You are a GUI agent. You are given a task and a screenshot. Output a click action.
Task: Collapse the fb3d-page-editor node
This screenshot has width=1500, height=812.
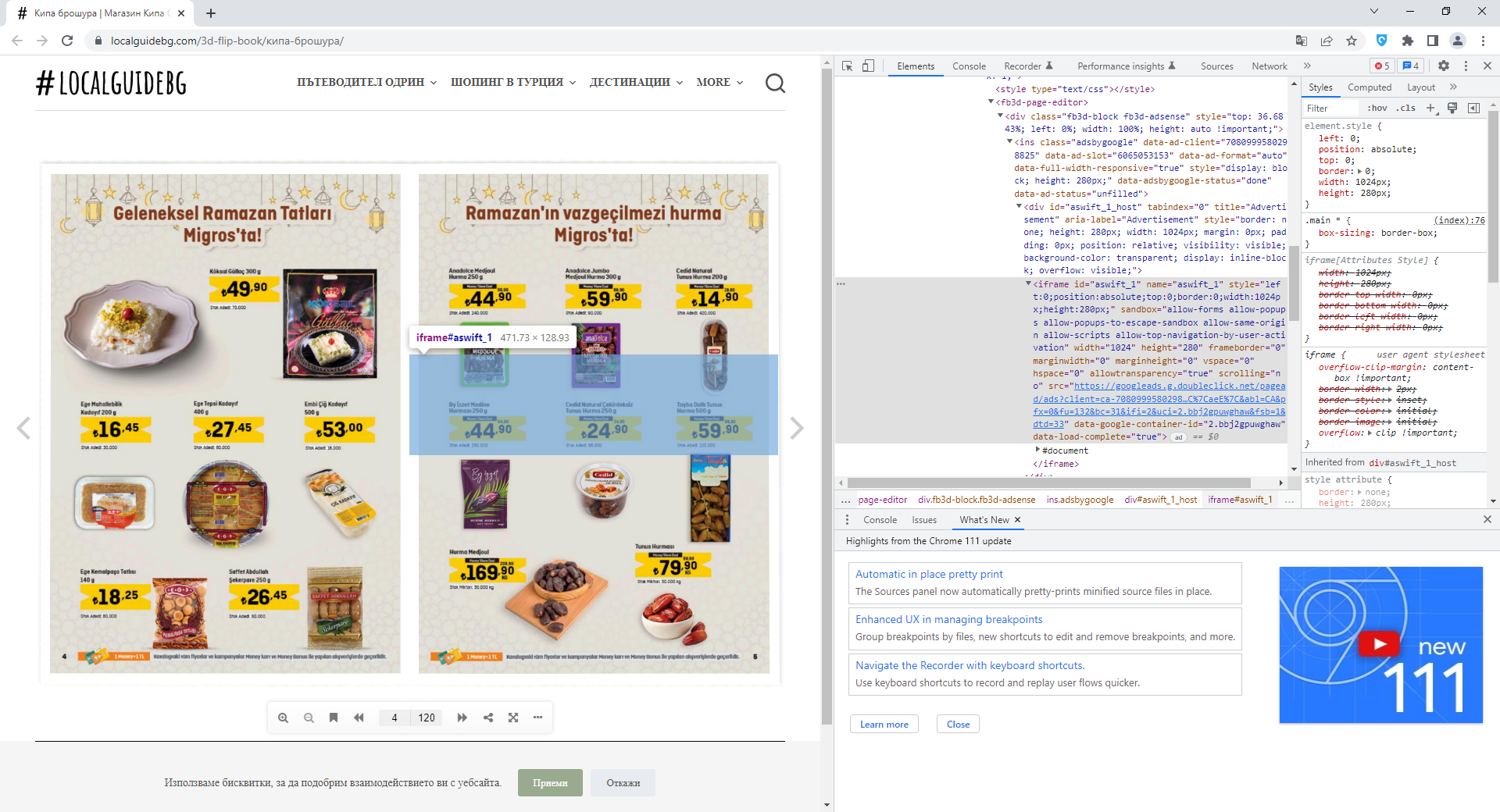coord(991,102)
